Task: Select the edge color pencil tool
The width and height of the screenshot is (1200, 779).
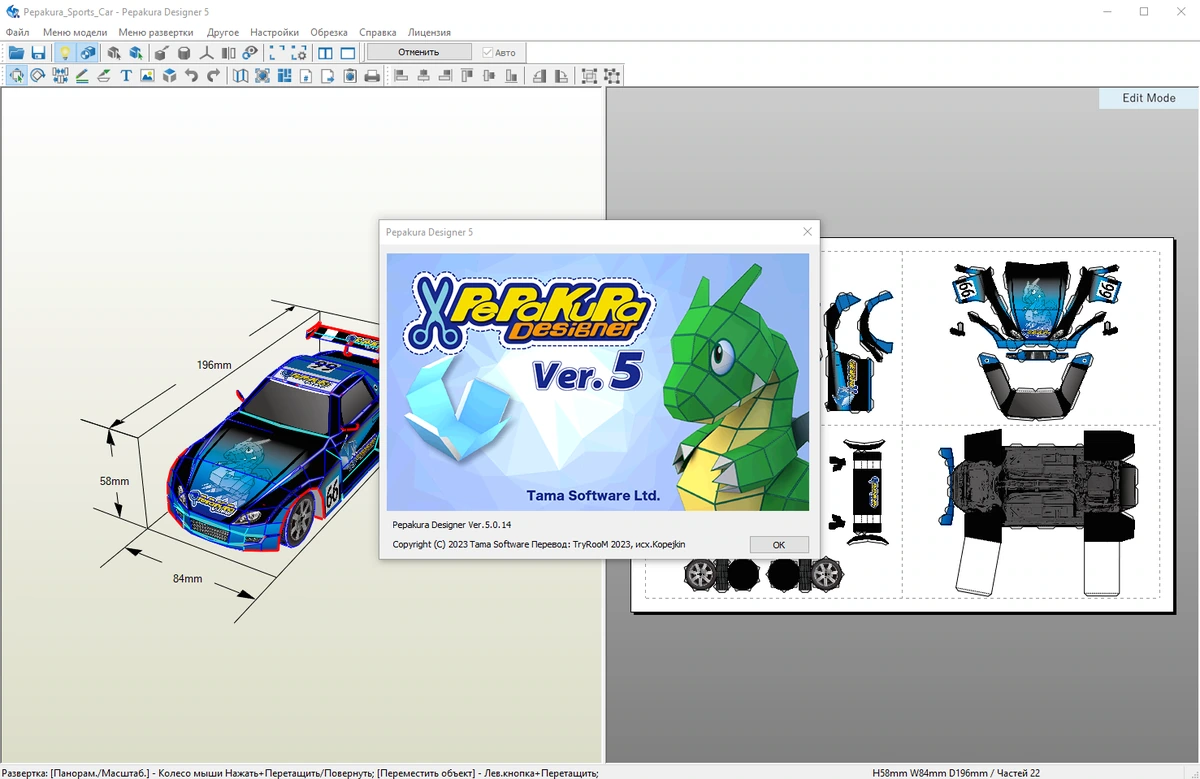Action: pyautogui.click(x=82, y=75)
